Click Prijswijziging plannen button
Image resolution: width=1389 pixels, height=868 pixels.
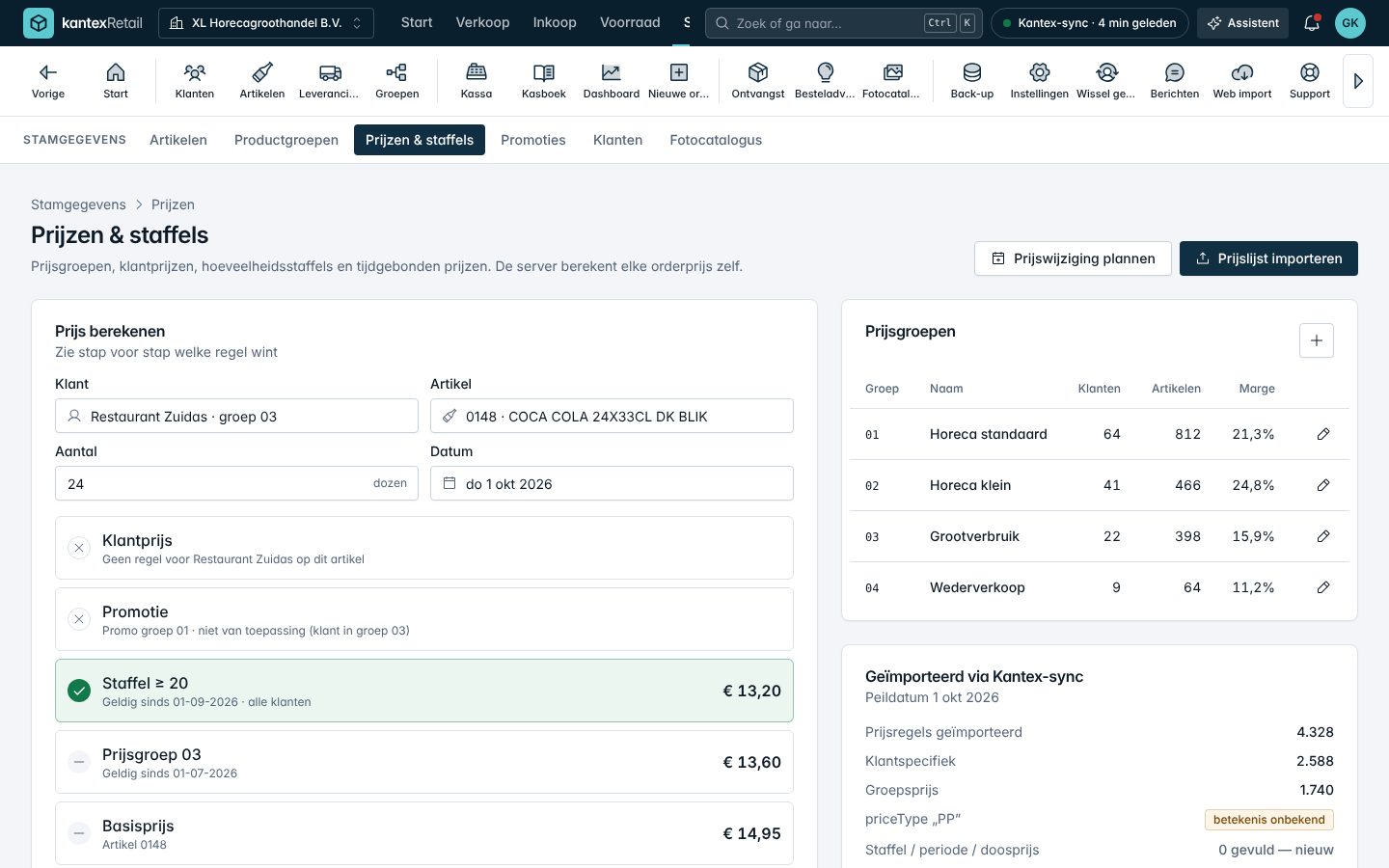(1073, 258)
